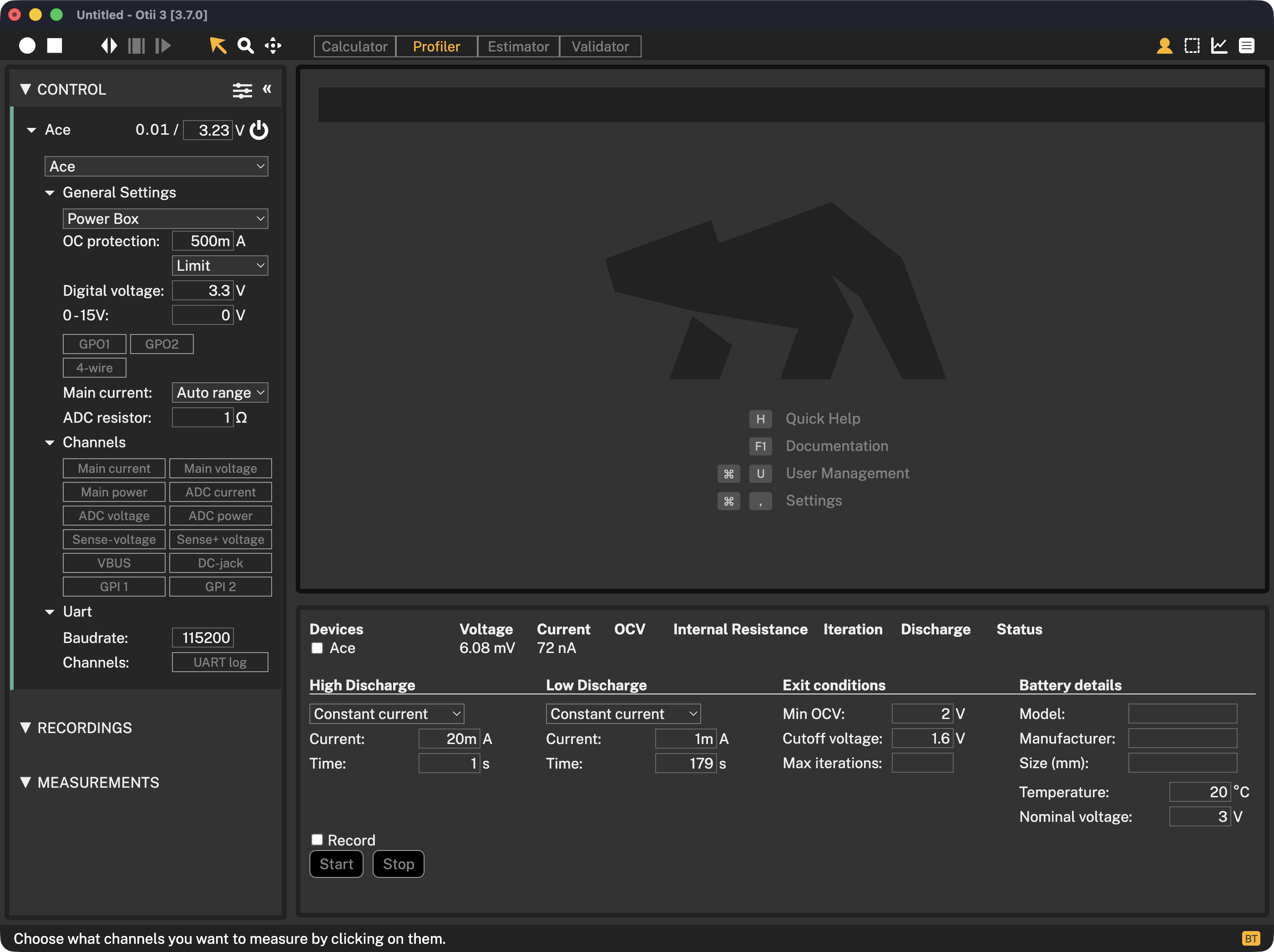Click the double-triangle fit-width toolbar icon

(x=109, y=46)
